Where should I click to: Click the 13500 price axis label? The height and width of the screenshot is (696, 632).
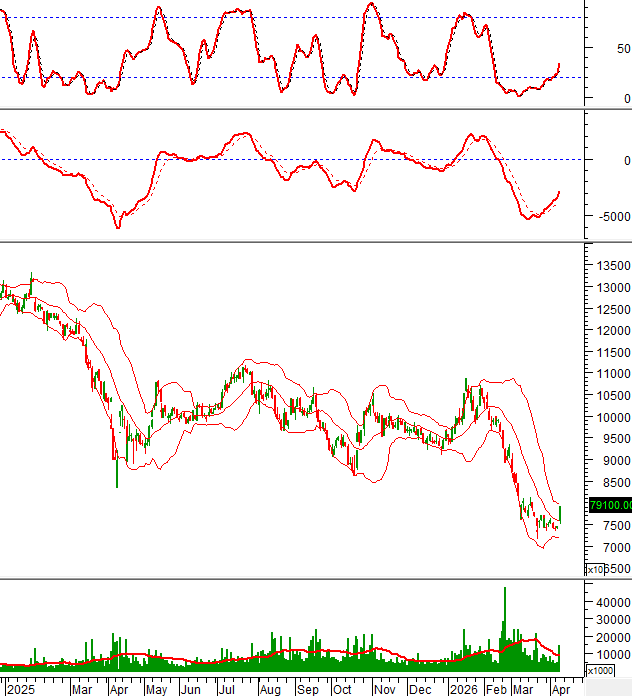(x=611, y=266)
